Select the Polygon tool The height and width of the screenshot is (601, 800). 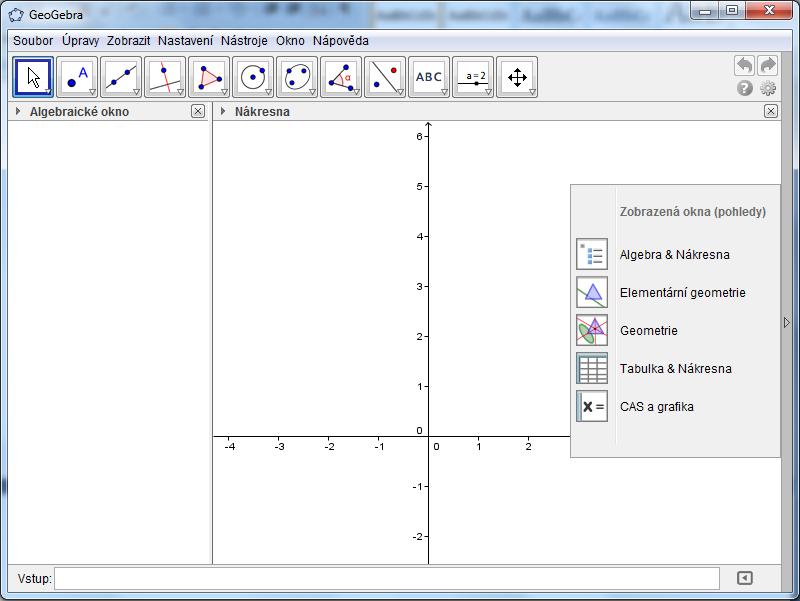[x=209, y=77]
